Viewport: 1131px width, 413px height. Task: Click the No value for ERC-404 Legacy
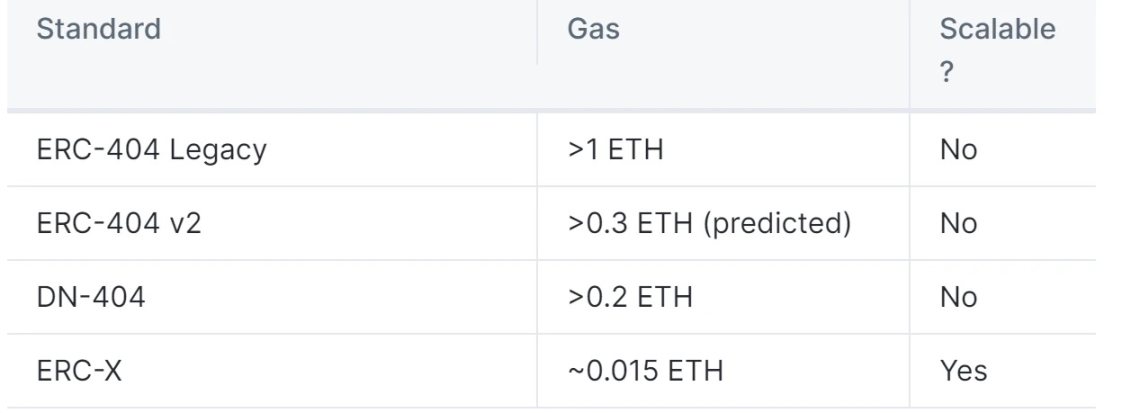tap(958, 150)
